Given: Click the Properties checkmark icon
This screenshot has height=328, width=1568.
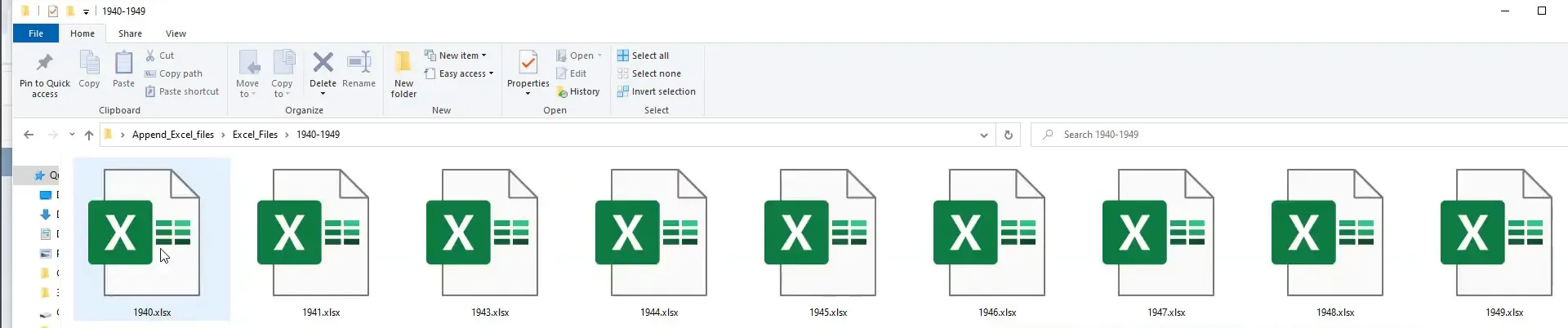Looking at the screenshot, I should click(528, 62).
